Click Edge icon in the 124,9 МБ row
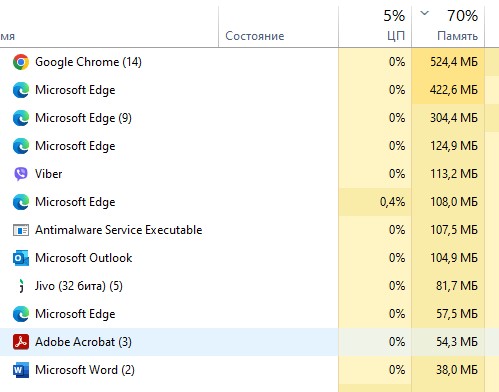499x392 pixels. point(21,146)
